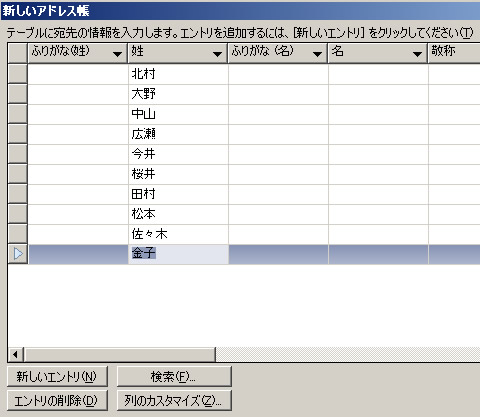Click the row selector for 広瀬 row
Viewport: 480px width, 417px height.
coord(18,134)
